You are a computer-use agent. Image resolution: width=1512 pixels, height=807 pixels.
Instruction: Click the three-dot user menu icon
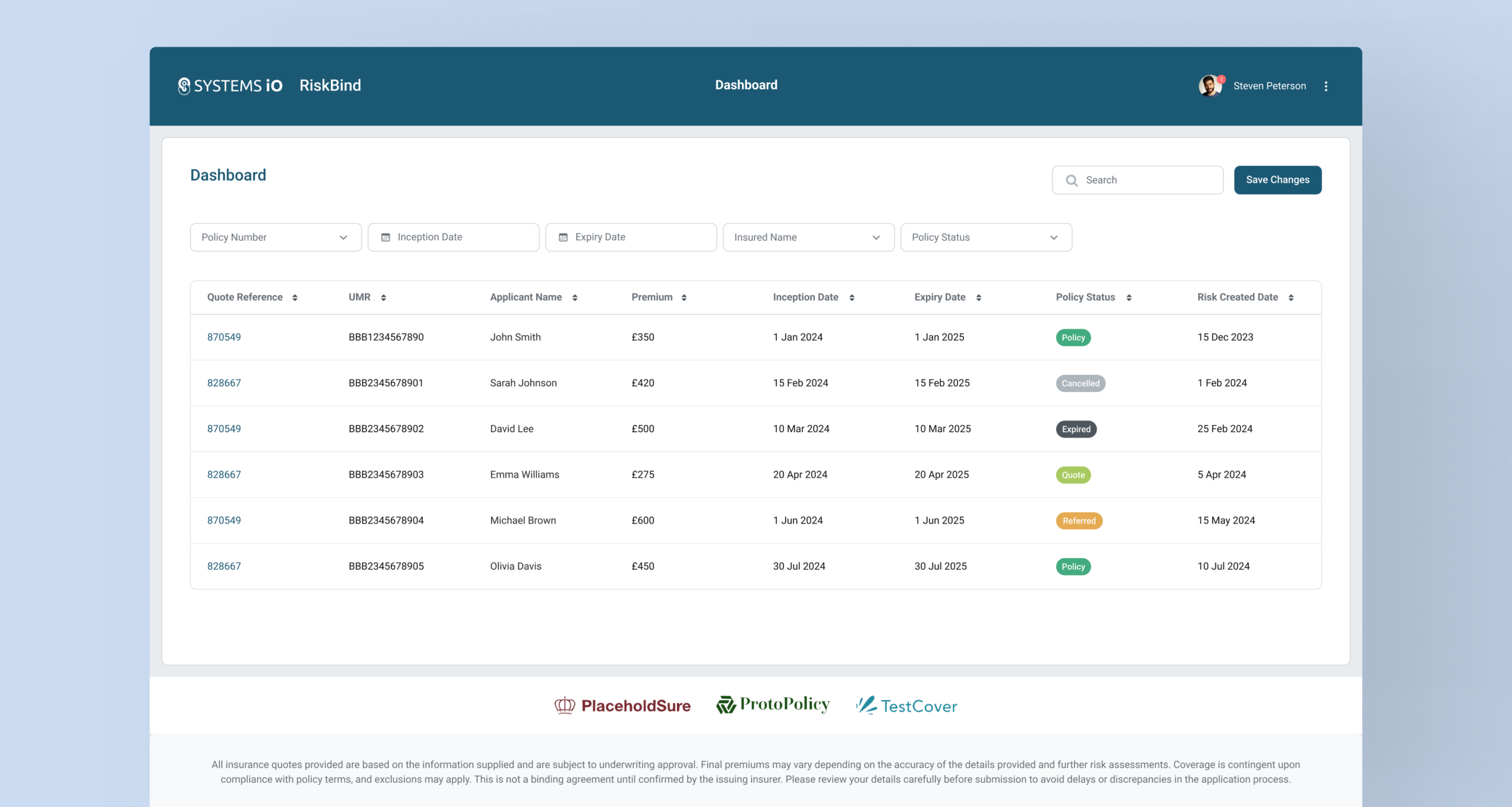(1326, 86)
